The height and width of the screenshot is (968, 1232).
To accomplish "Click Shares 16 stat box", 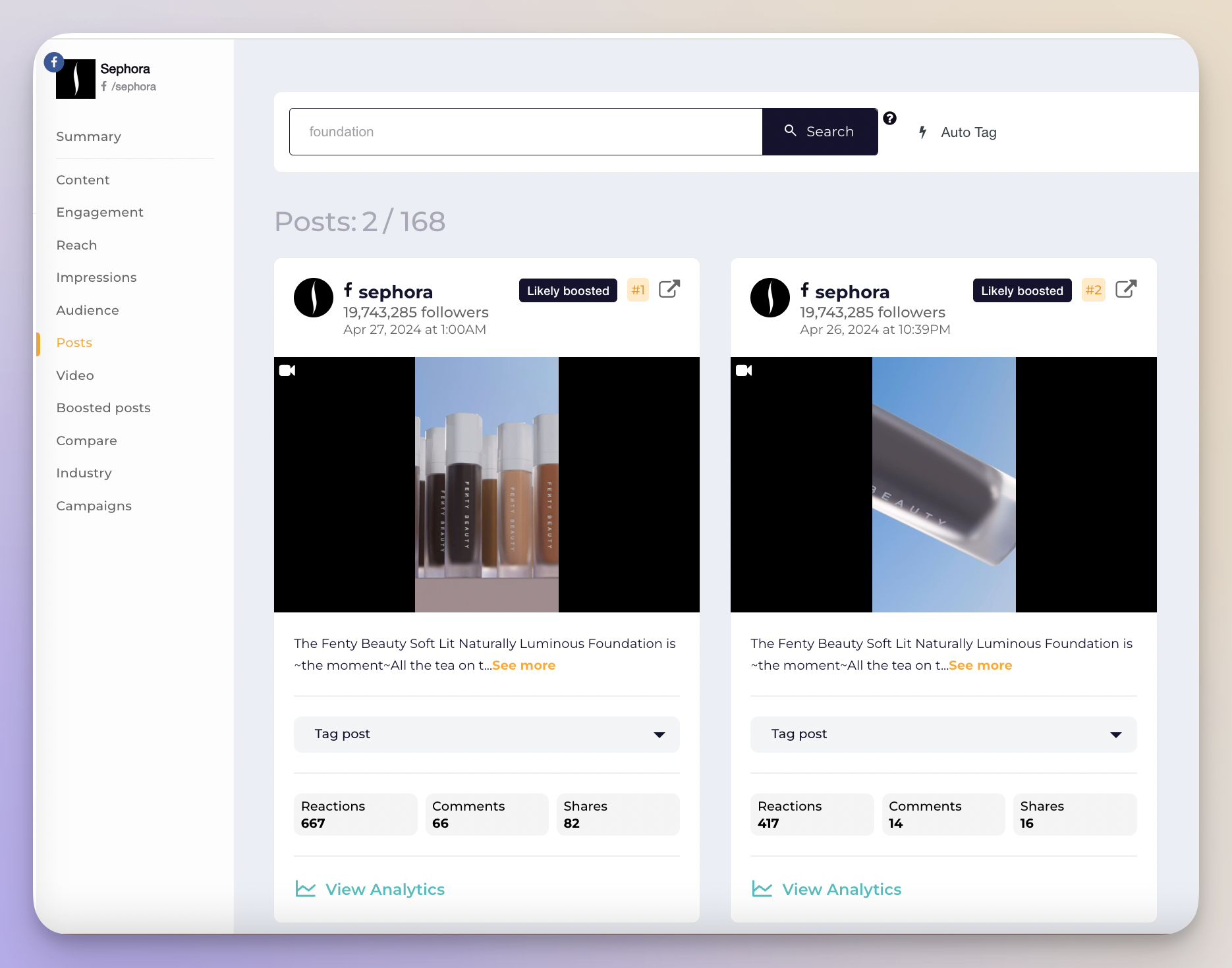I will click(1075, 815).
